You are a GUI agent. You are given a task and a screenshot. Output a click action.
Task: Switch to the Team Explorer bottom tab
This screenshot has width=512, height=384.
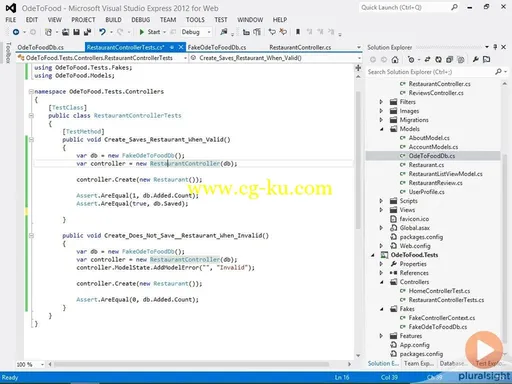[419, 363]
